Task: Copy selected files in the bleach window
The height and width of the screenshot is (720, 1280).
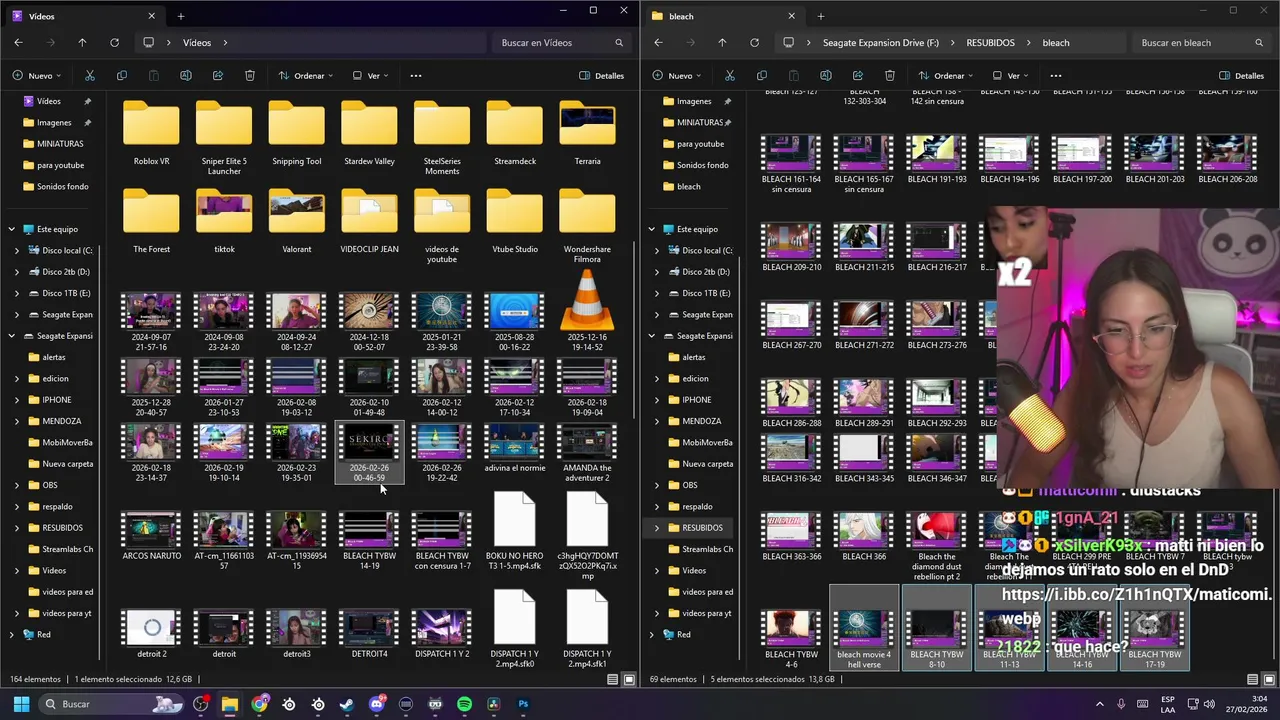Action: (x=761, y=75)
